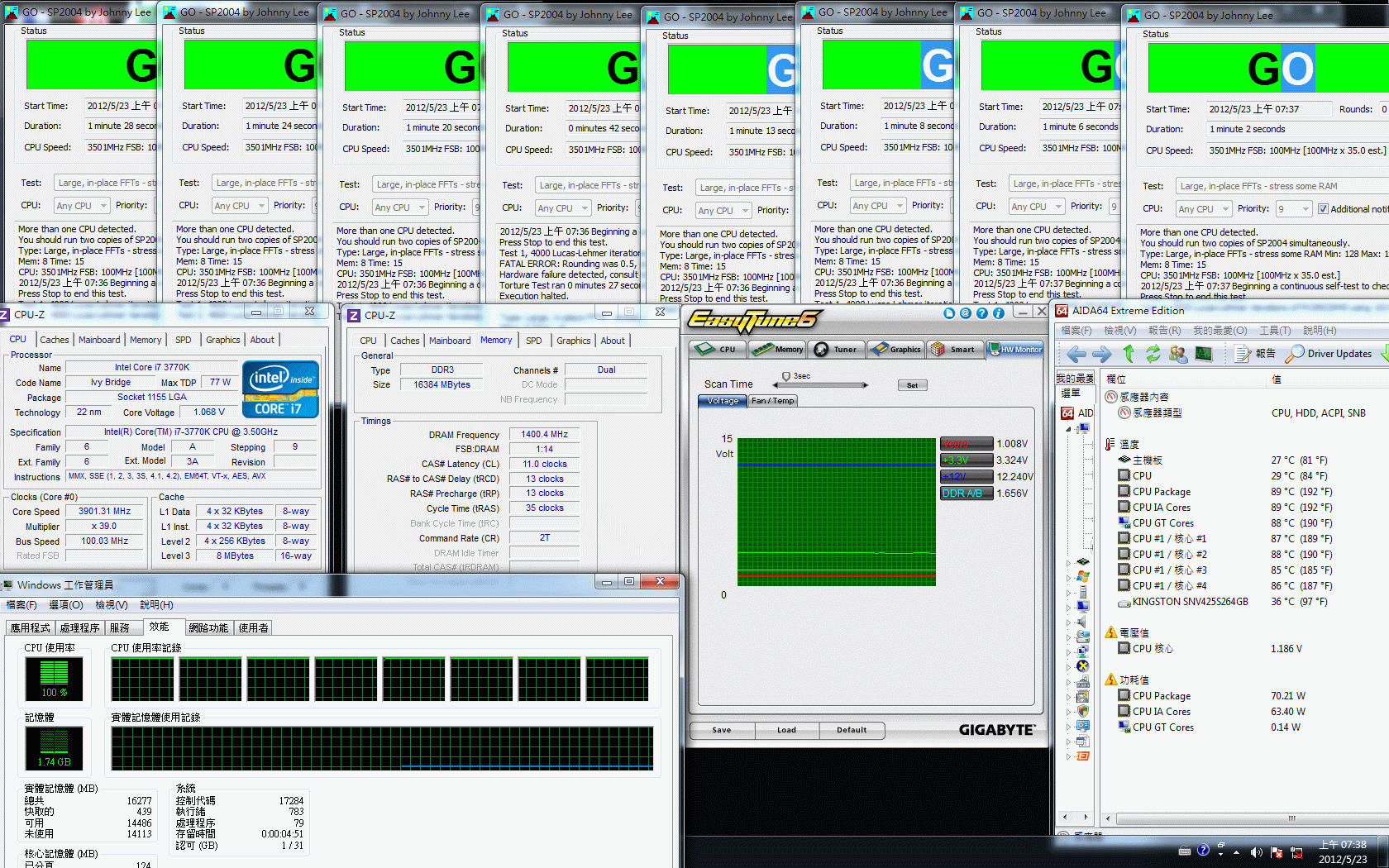Click the 報告 toolbar button label in AIDA64
This screenshot has width=1389, height=868.
click(1265, 354)
